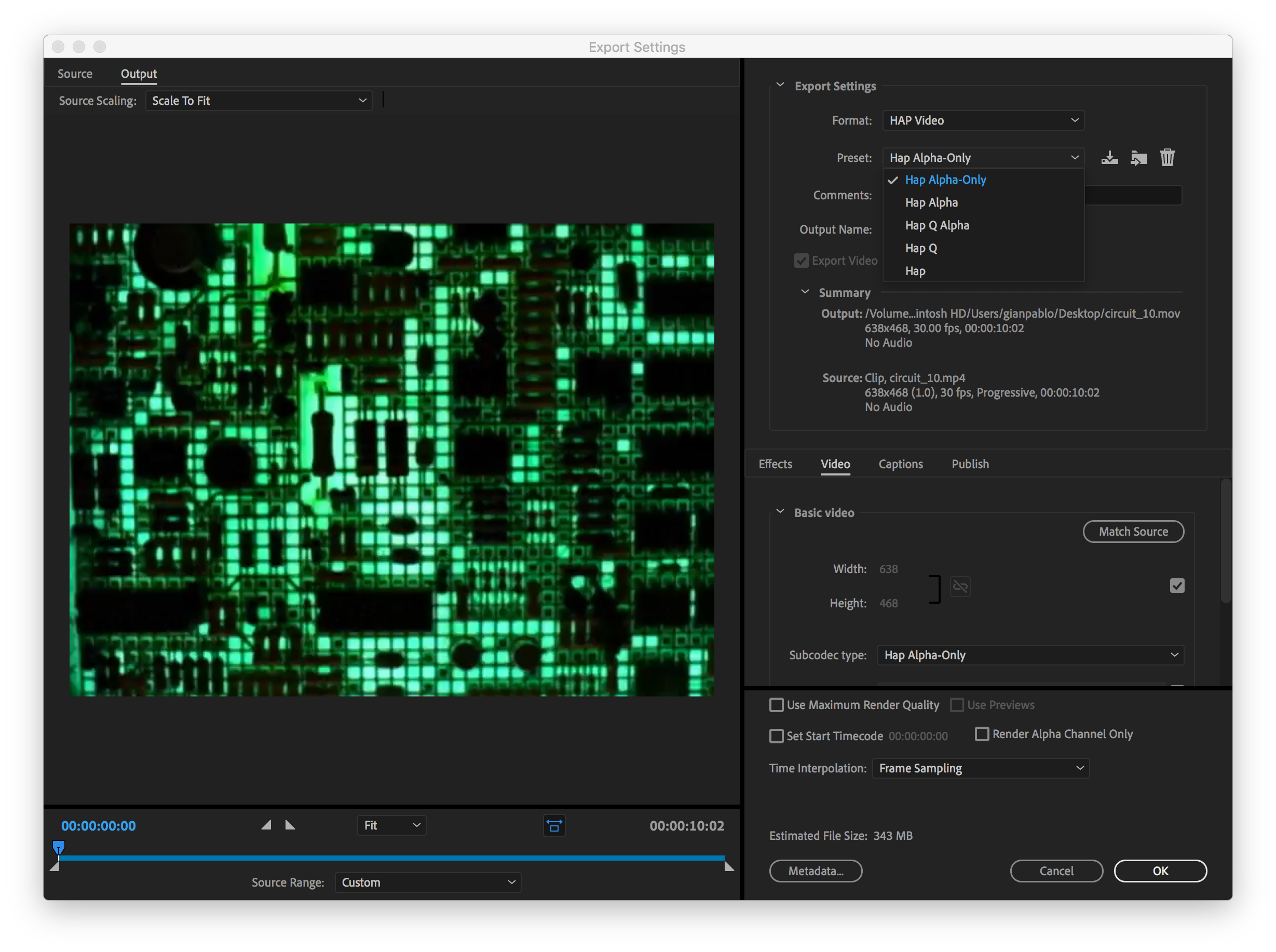Click the Metadata... button
This screenshot has width=1276, height=952.
815,871
